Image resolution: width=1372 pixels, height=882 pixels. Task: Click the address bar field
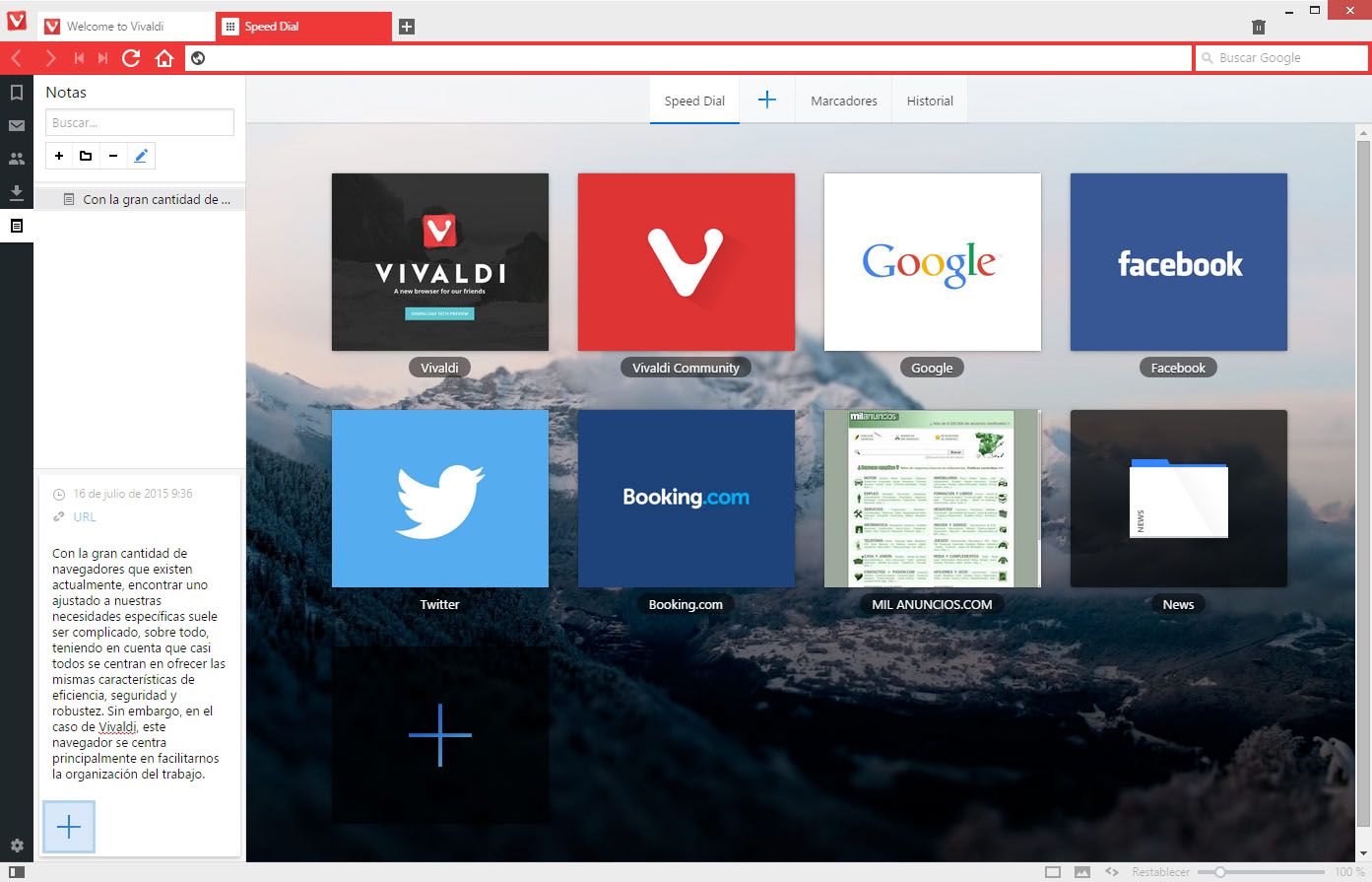[x=688, y=58]
